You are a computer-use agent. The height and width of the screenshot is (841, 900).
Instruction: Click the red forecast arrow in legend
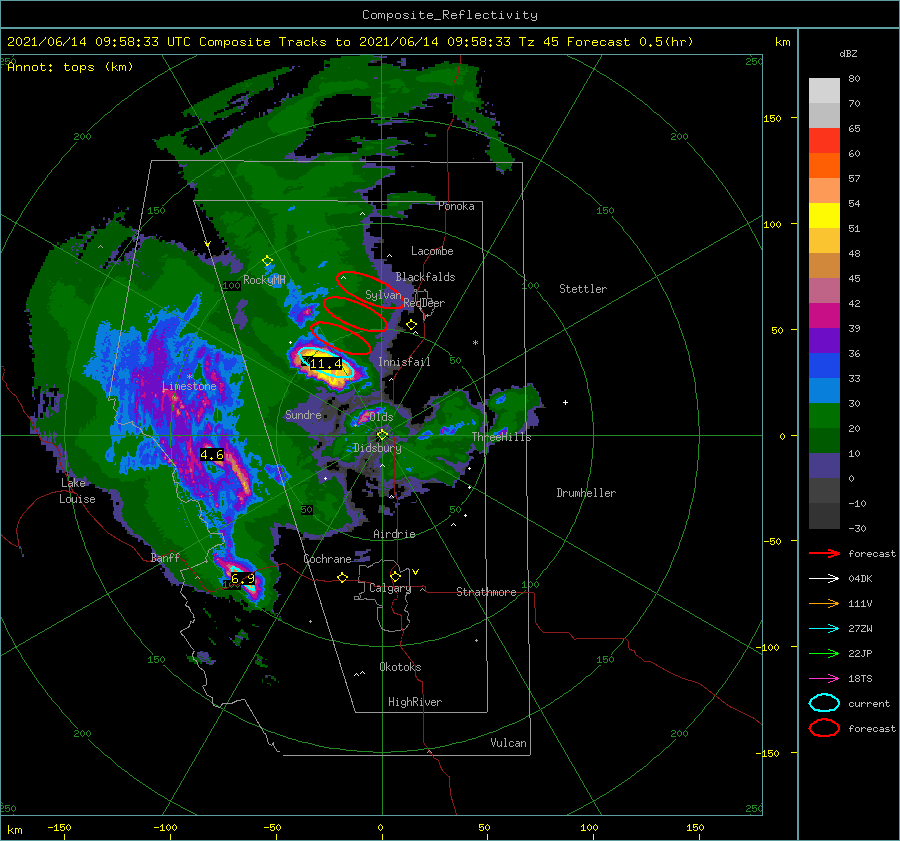824,553
